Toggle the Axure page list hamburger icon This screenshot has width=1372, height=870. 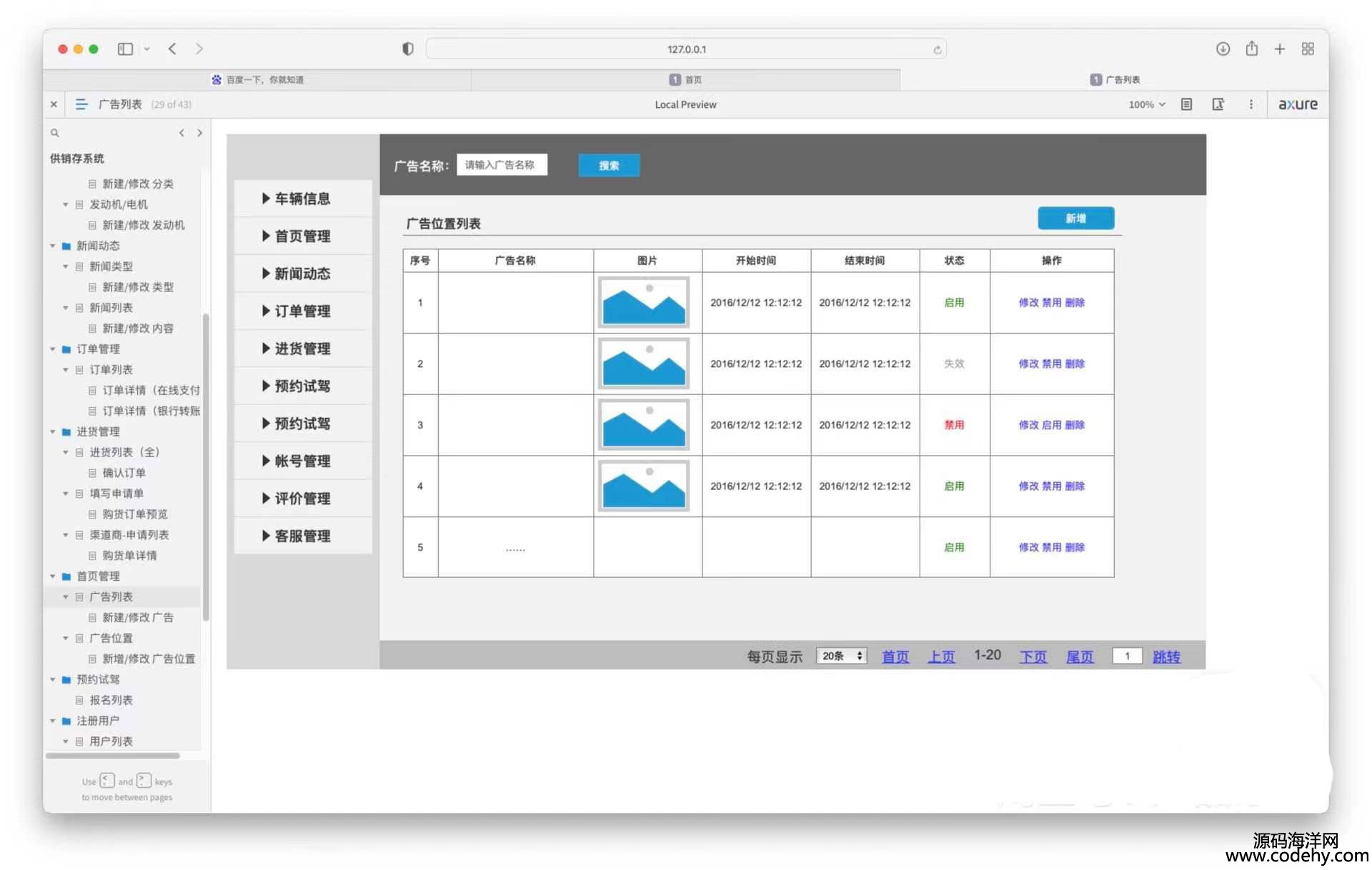coord(81,104)
